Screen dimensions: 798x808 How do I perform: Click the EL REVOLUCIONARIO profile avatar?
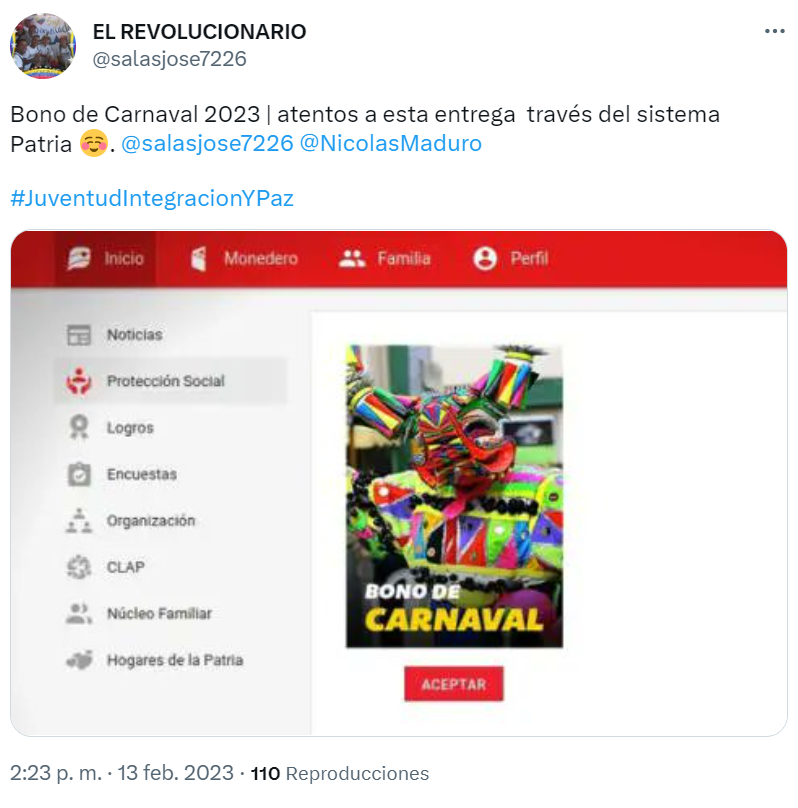point(43,46)
